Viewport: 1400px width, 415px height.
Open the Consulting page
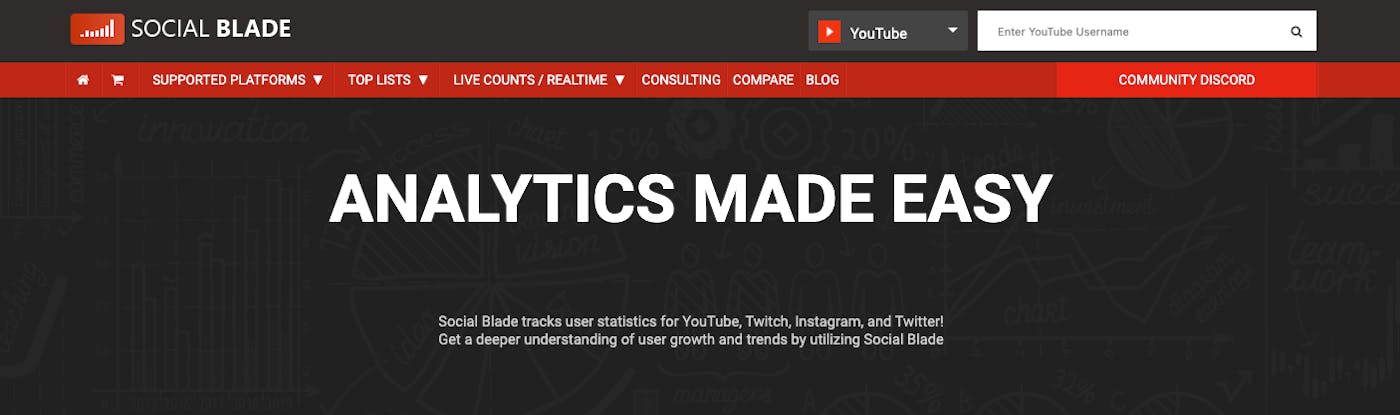coord(681,80)
